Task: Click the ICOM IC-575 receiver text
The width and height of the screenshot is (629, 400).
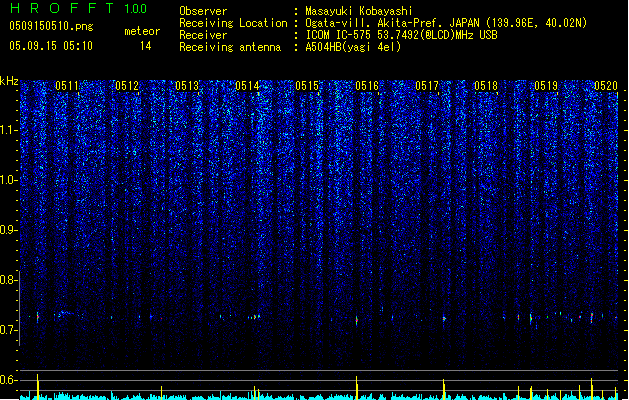Action: (402, 35)
